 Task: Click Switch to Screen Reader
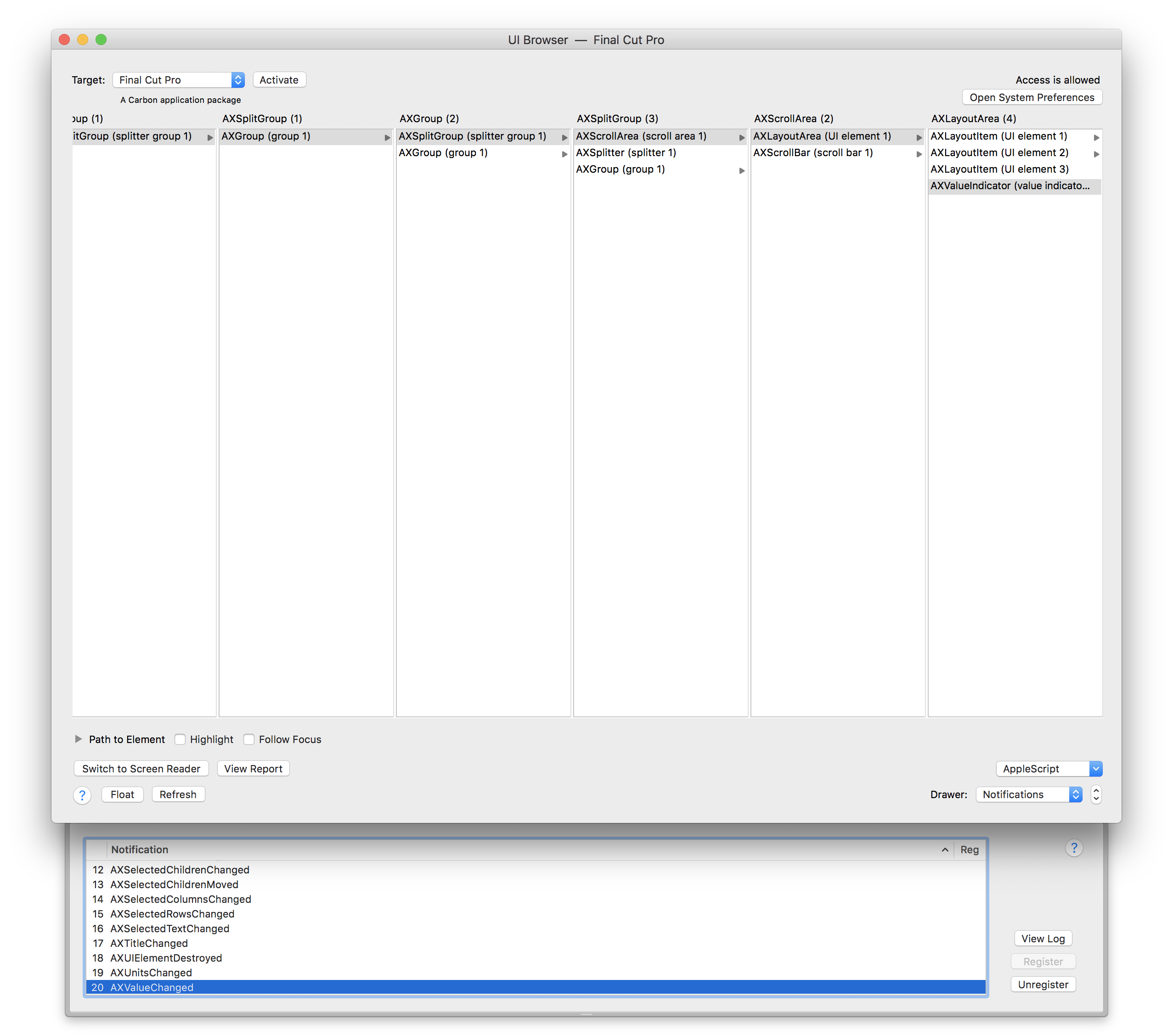click(x=141, y=769)
